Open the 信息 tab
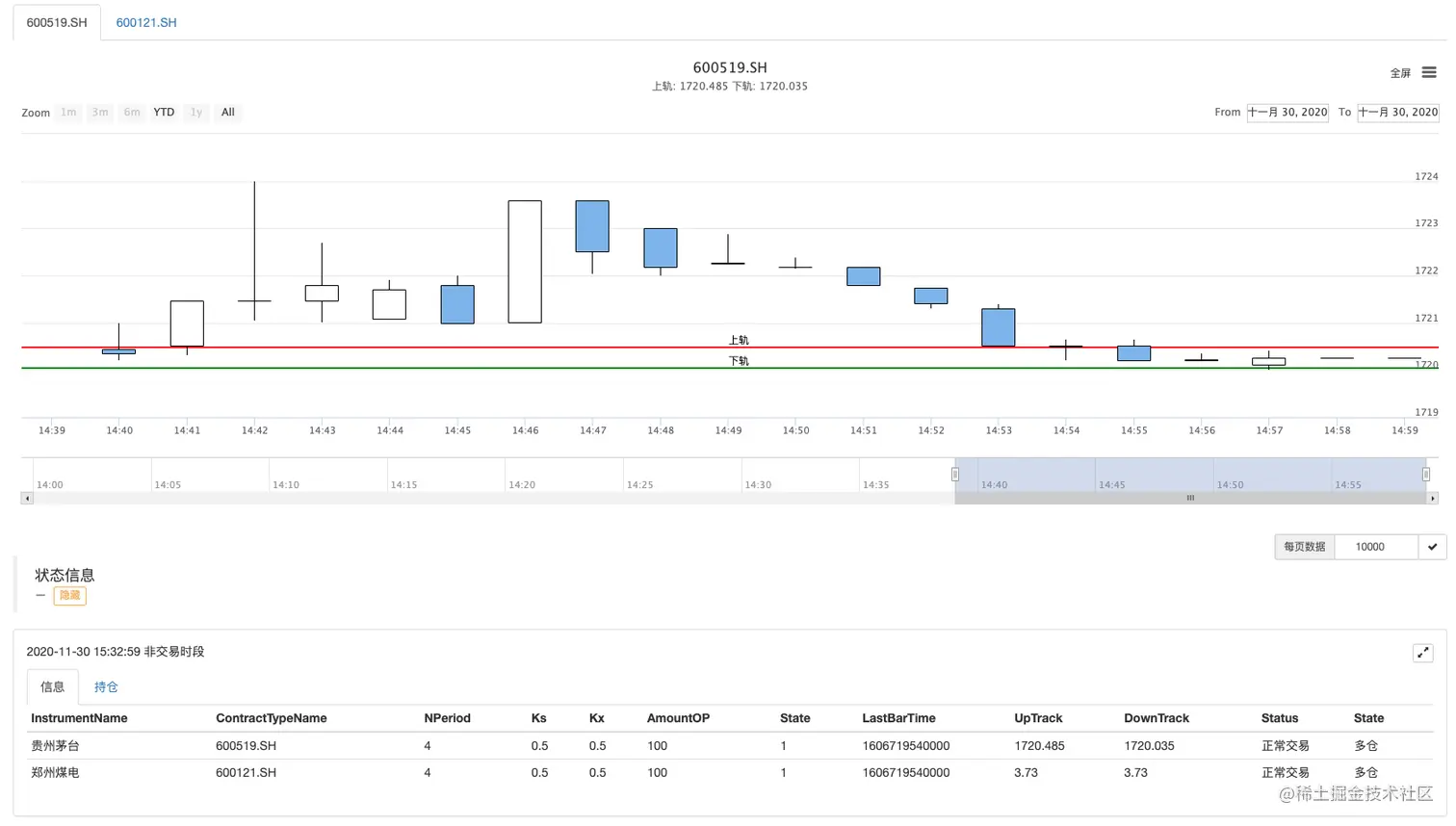Image resolution: width=1456 pixels, height=826 pixels. [x=52, y=686]
